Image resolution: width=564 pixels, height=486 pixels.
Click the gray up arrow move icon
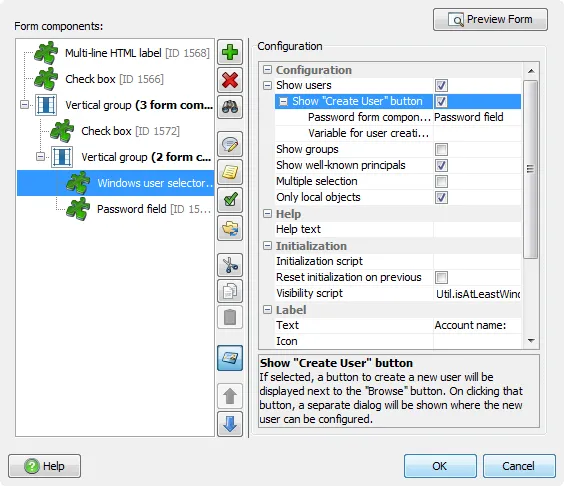tap(230, 396)
